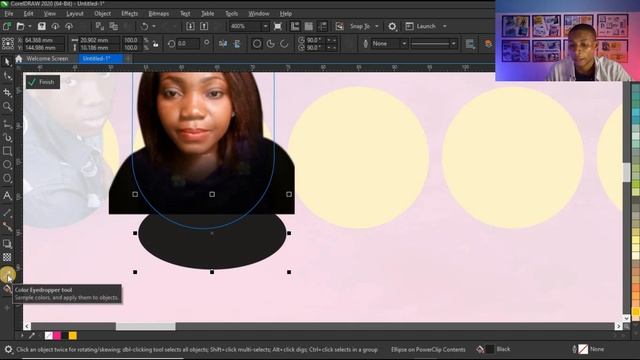Click the no-color swatch in document palette
640x360 pixels.
pyautogui.click(x=49, y=336)
